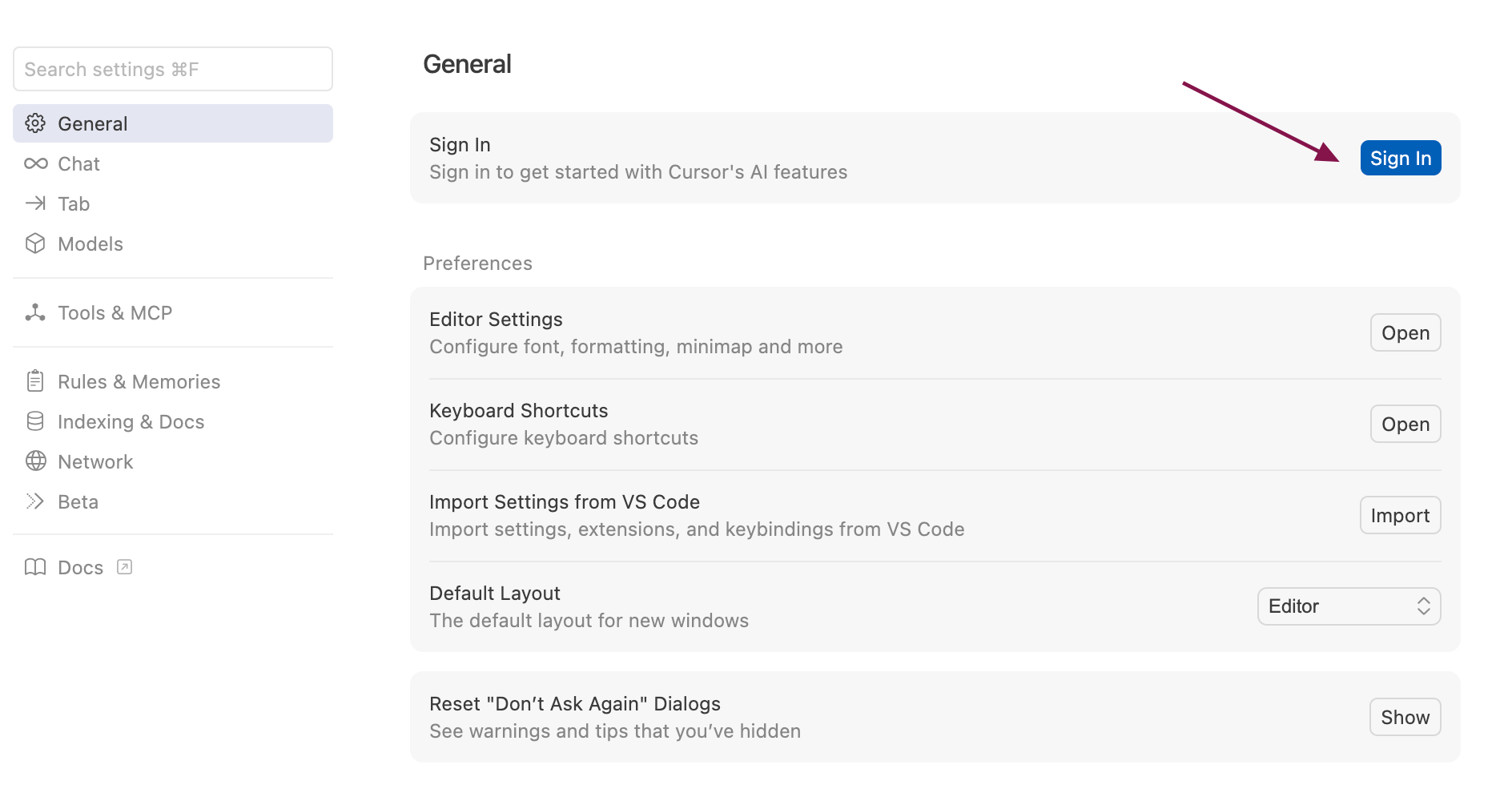Switch to Indexing & Docs section
Screen dimensions: 1512x809
(x=131, y=421)
